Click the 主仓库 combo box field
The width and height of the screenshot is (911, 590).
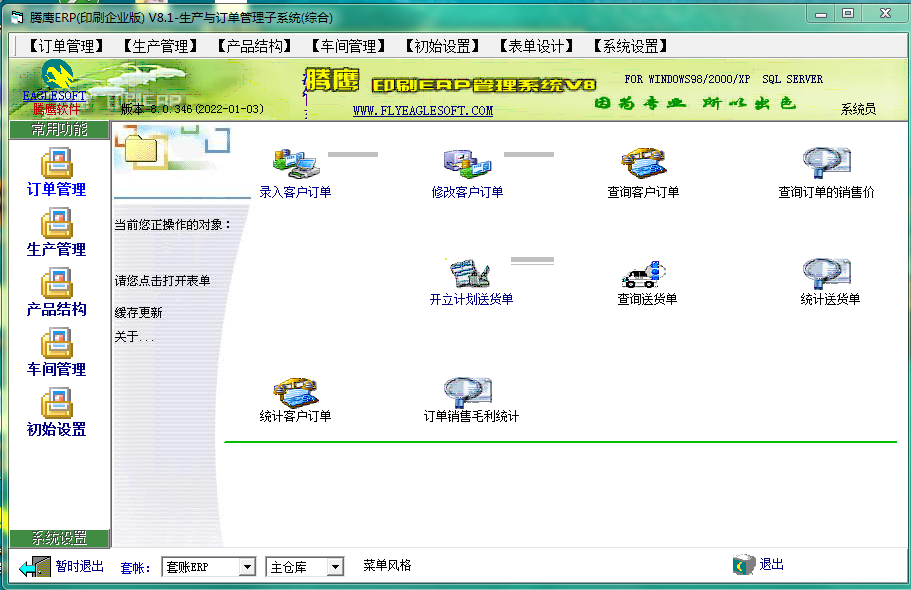coord(304,567)
